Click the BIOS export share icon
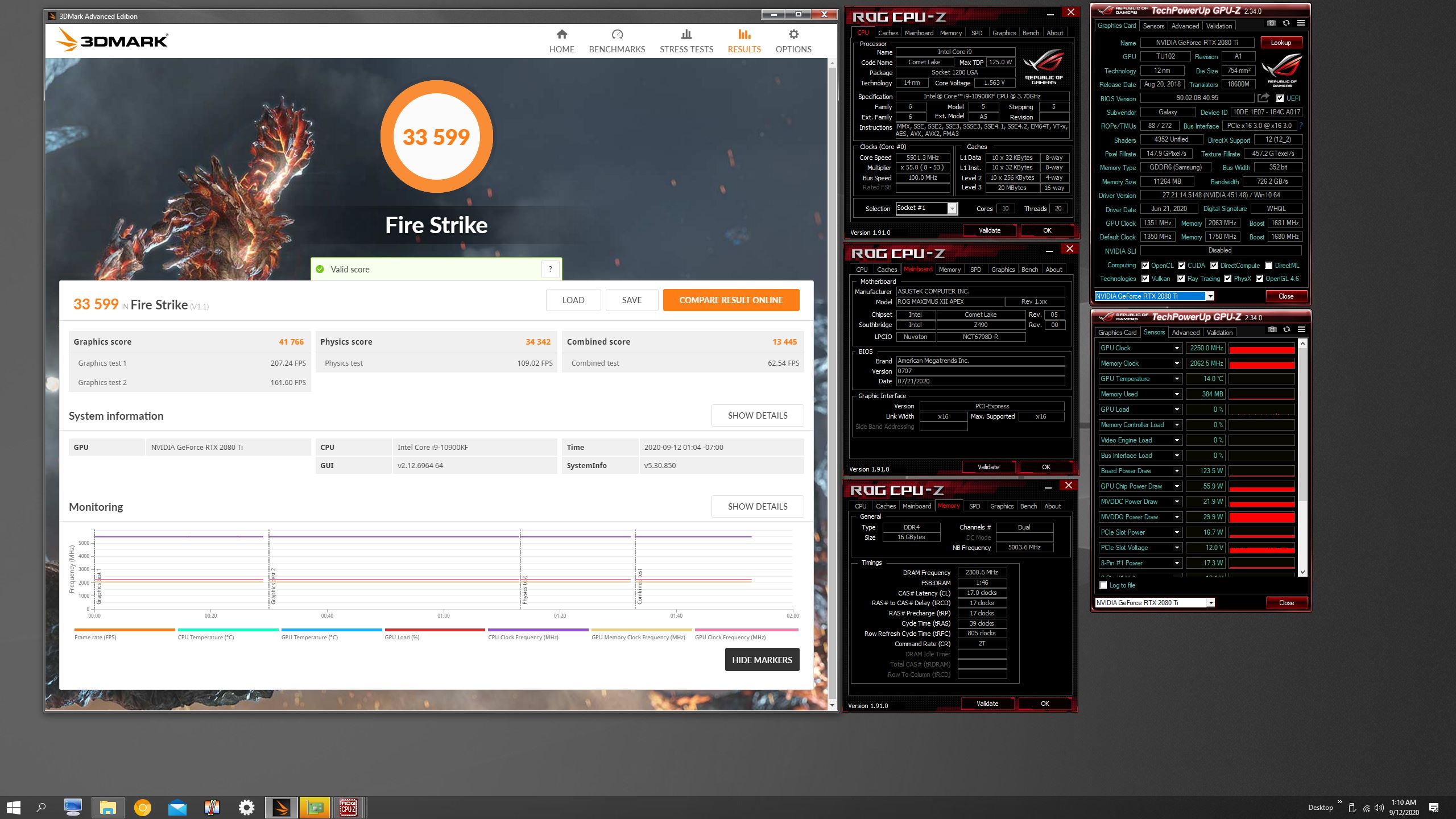This screenshot has width=1456, height=819. tap(1263, 98)
